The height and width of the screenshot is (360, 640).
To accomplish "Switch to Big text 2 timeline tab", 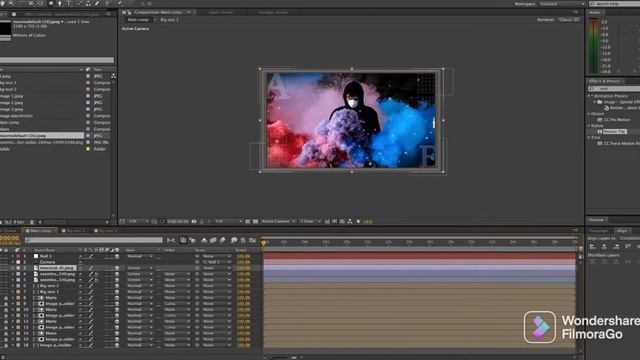I will (105, 231).
